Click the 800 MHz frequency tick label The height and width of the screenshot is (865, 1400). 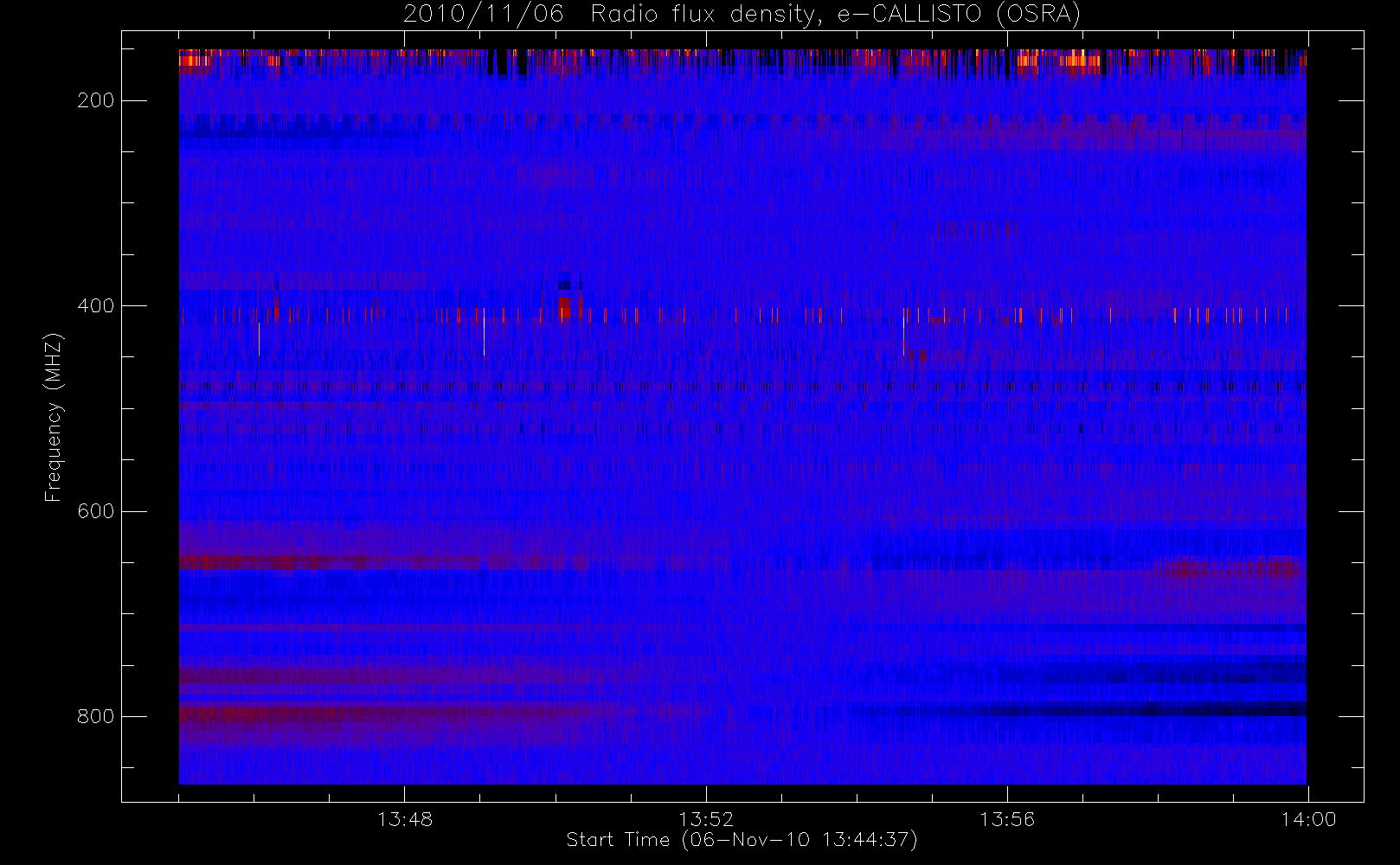pos(95,716)
